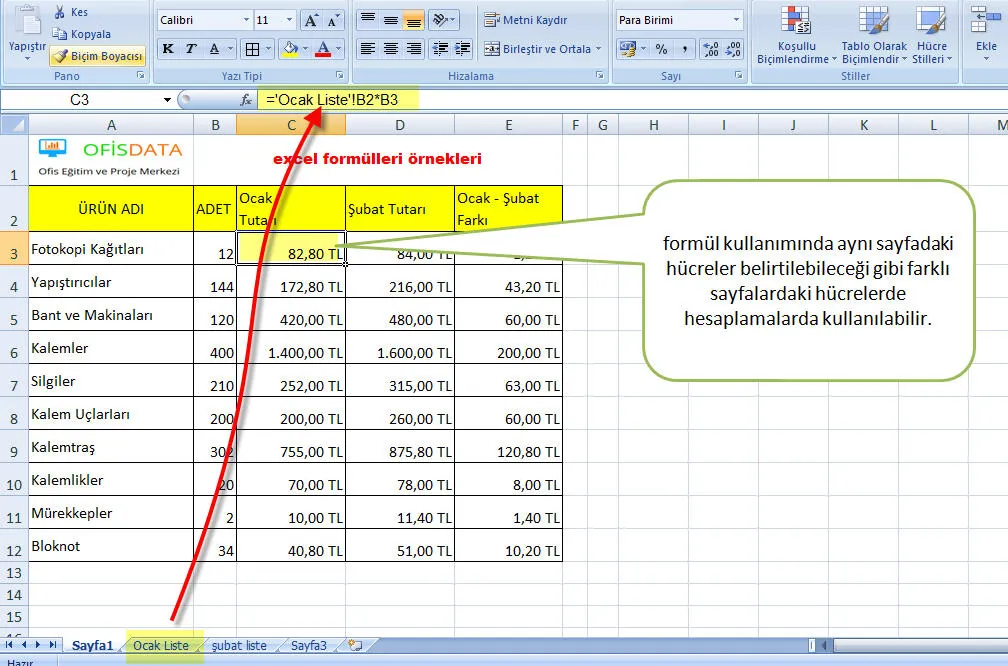
Task: Toggle Metni Kaydır wrap text
Action: coord(520,20)
